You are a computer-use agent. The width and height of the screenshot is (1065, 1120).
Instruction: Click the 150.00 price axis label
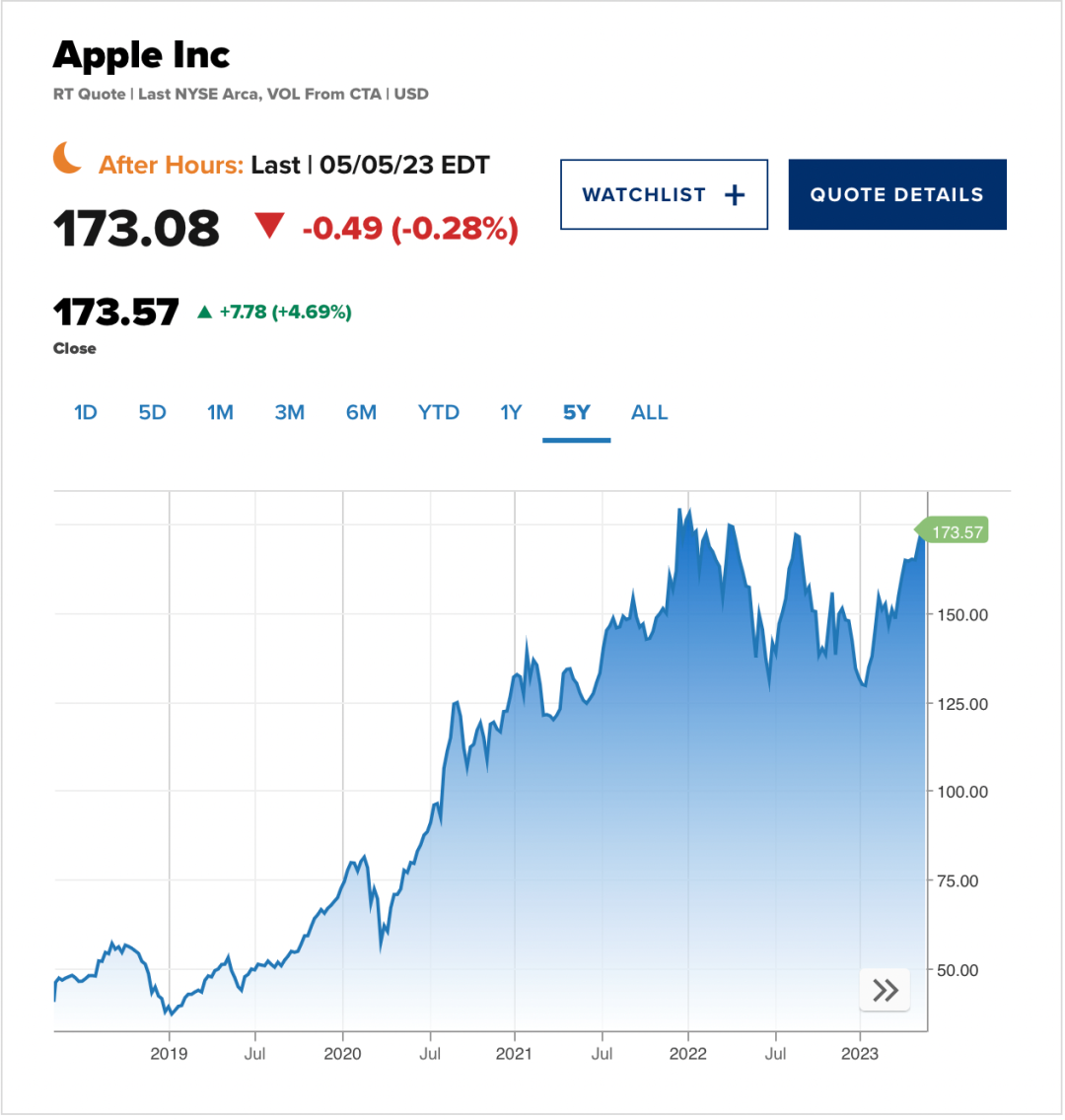click(x=962, y=616)
